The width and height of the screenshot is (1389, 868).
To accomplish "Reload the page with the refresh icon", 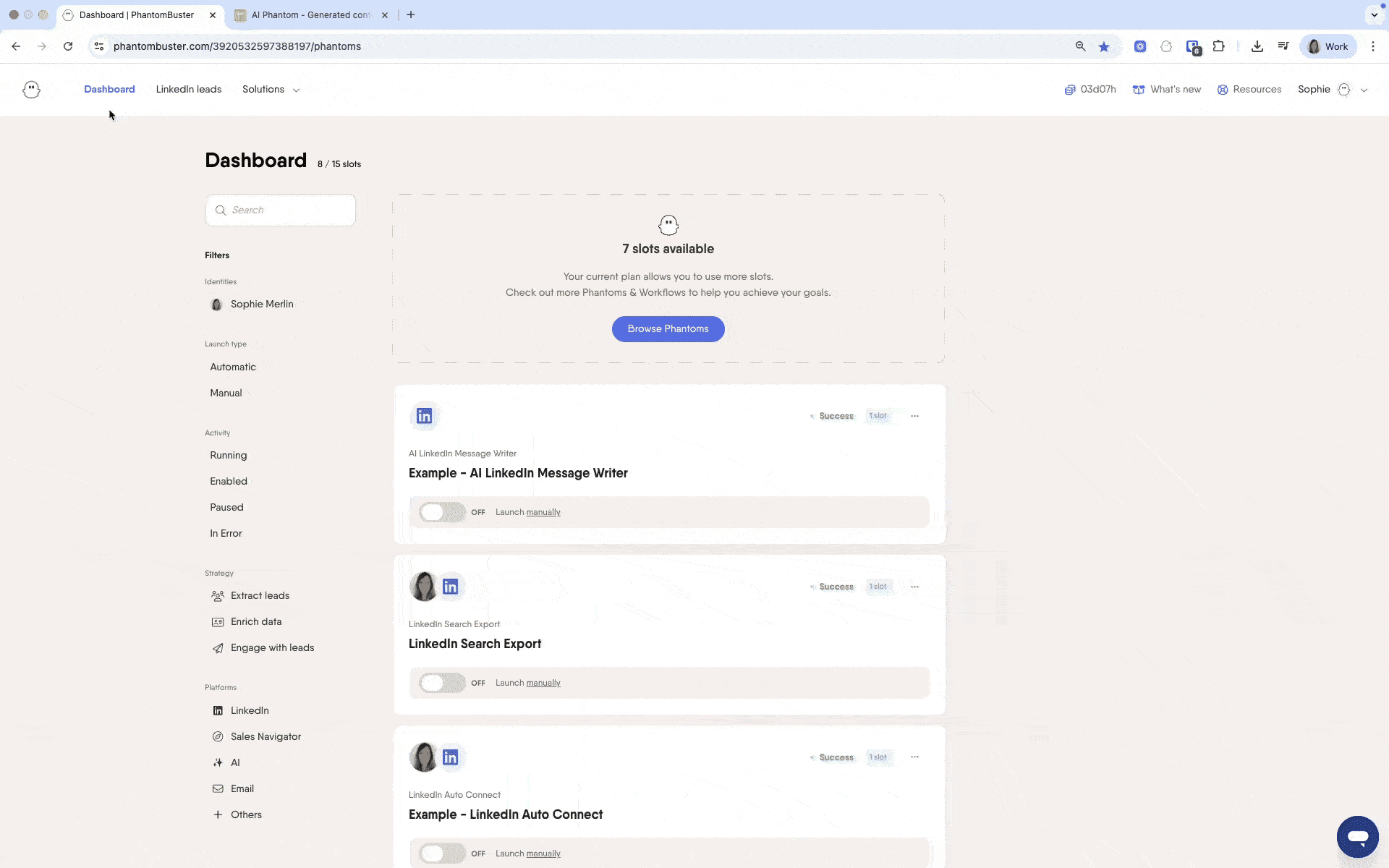I will click(68, 46).
